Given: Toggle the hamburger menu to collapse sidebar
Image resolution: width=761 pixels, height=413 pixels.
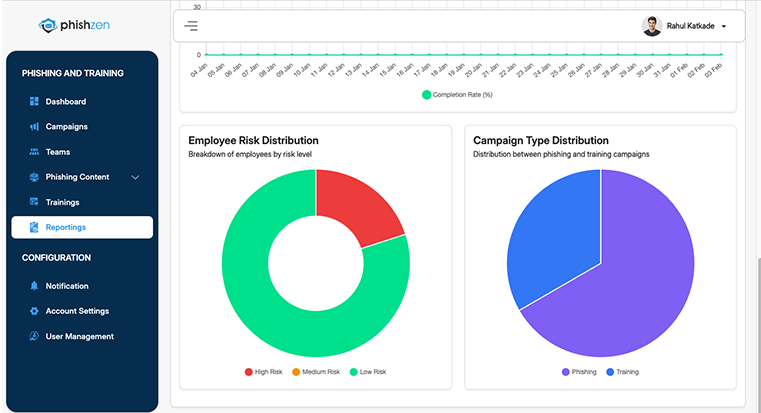Looking at the screenshot, I should pyautogui.click(x=191, y=26).
